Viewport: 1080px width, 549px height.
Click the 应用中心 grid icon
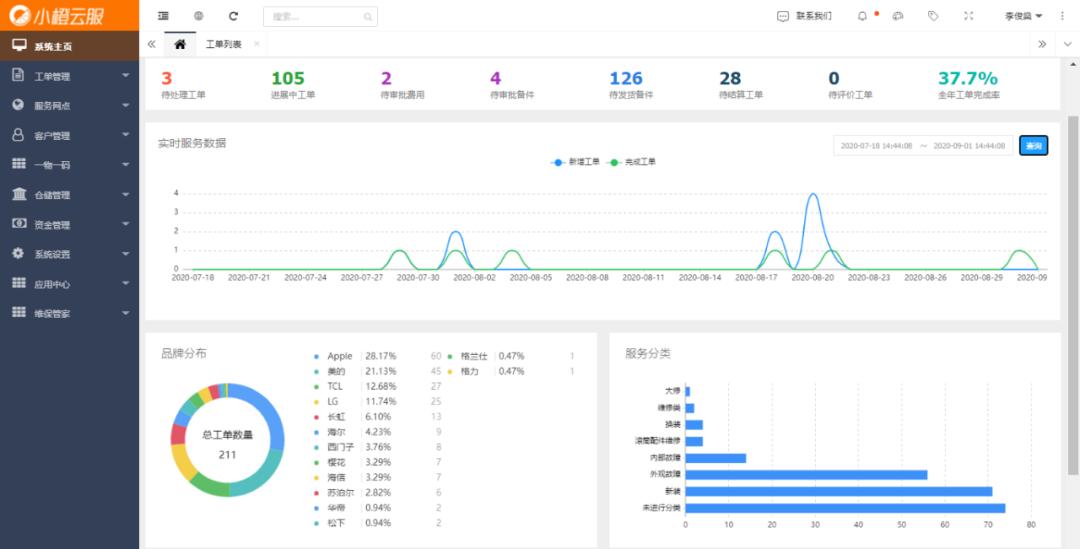(19, 283)
